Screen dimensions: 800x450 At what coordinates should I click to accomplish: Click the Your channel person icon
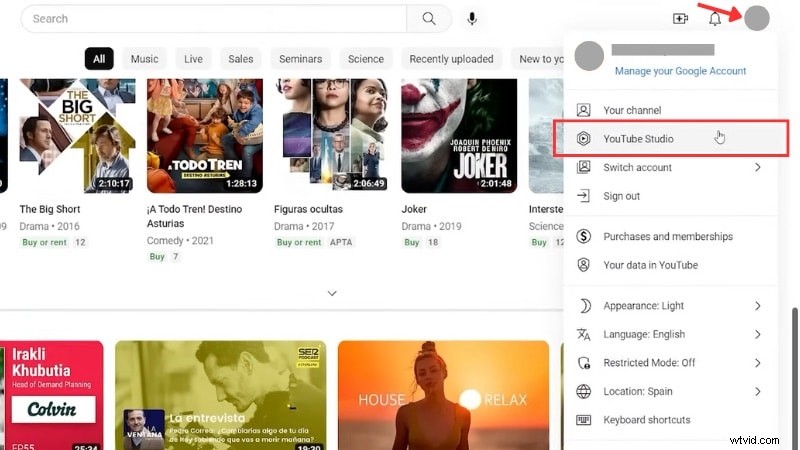click(584, 110)
